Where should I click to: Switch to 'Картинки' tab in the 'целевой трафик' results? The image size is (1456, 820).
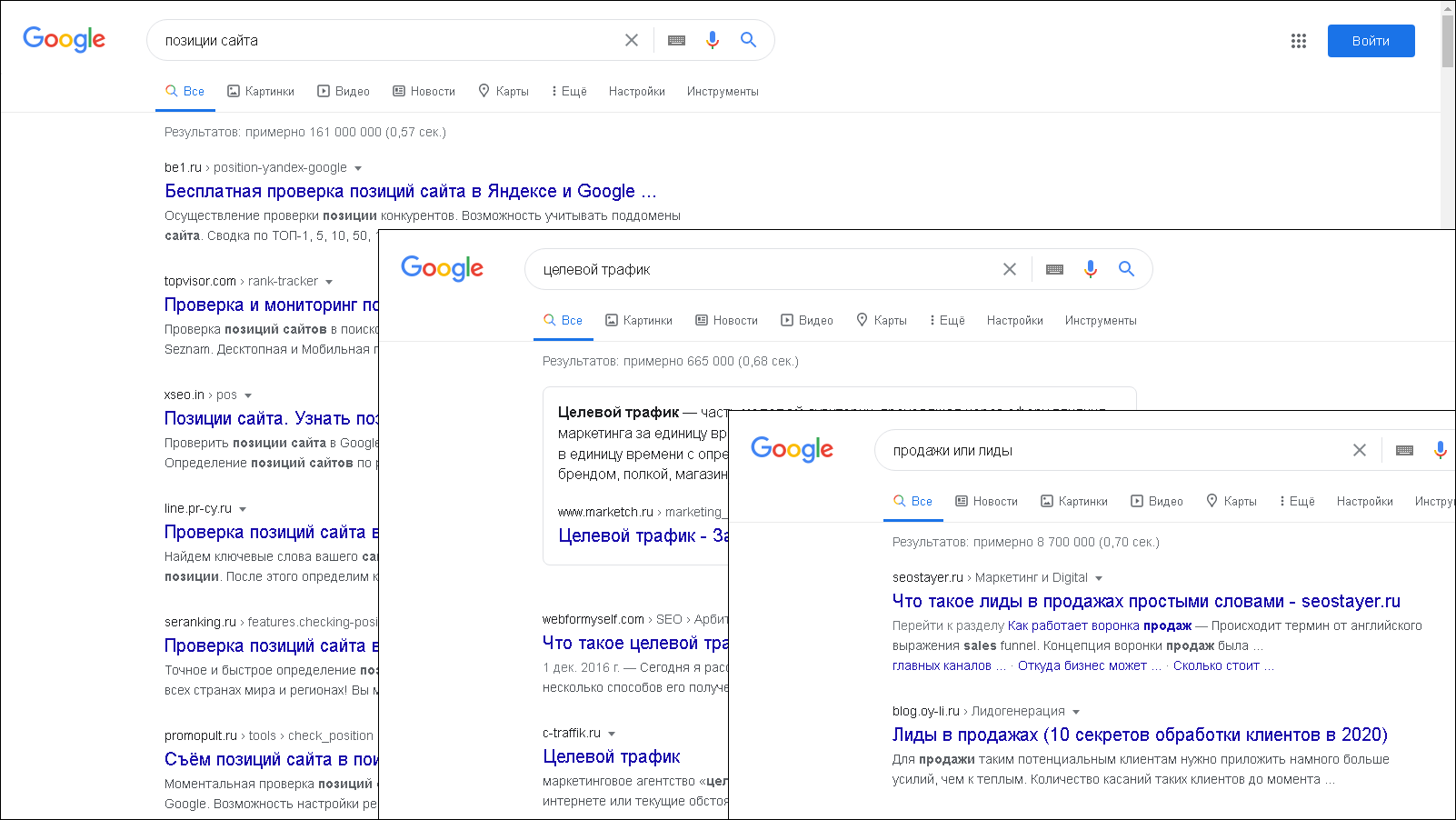click(639, 321)
